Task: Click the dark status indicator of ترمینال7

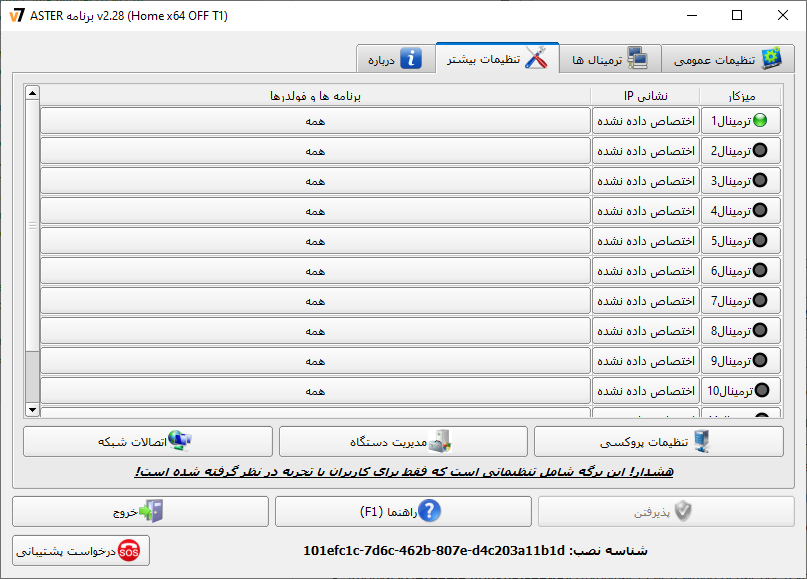Action: [760, 301]
